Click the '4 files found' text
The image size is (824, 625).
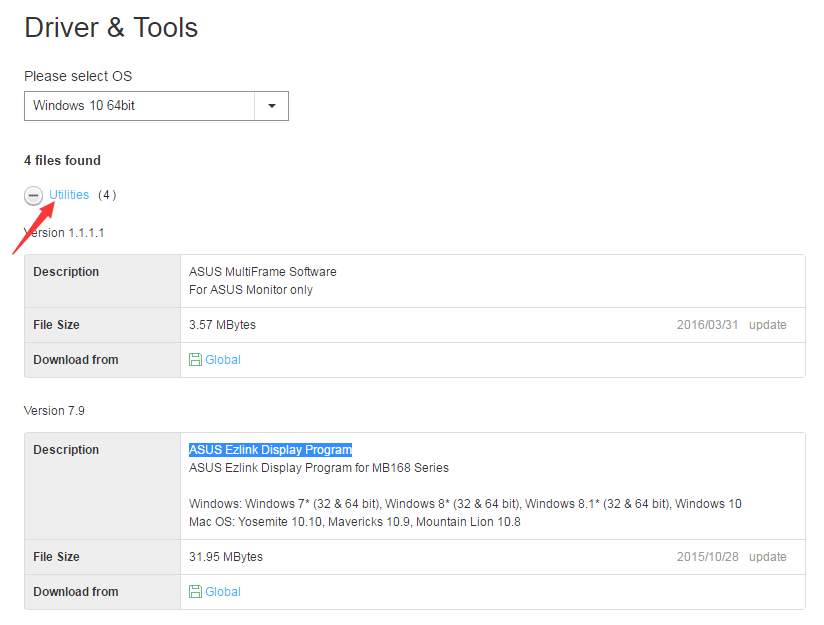(x=62, y=160)
